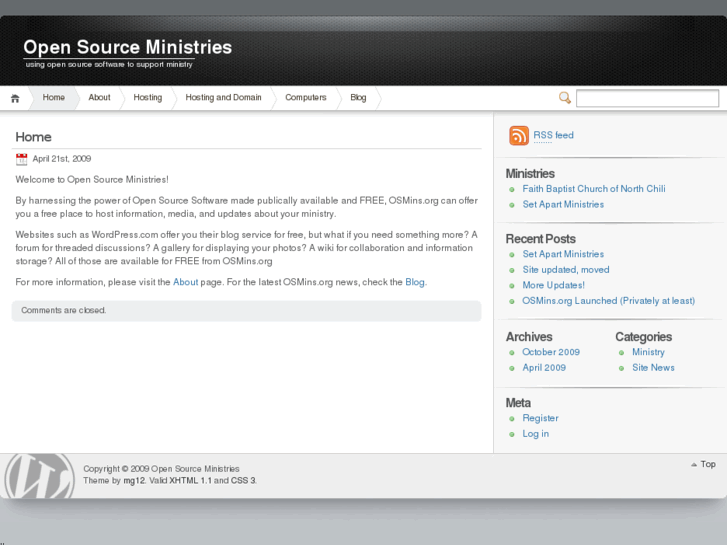The height and width of the screenshot is (545, 727).
Task: Click the orange RSS feed icon
Action: (x=518, y=136)
